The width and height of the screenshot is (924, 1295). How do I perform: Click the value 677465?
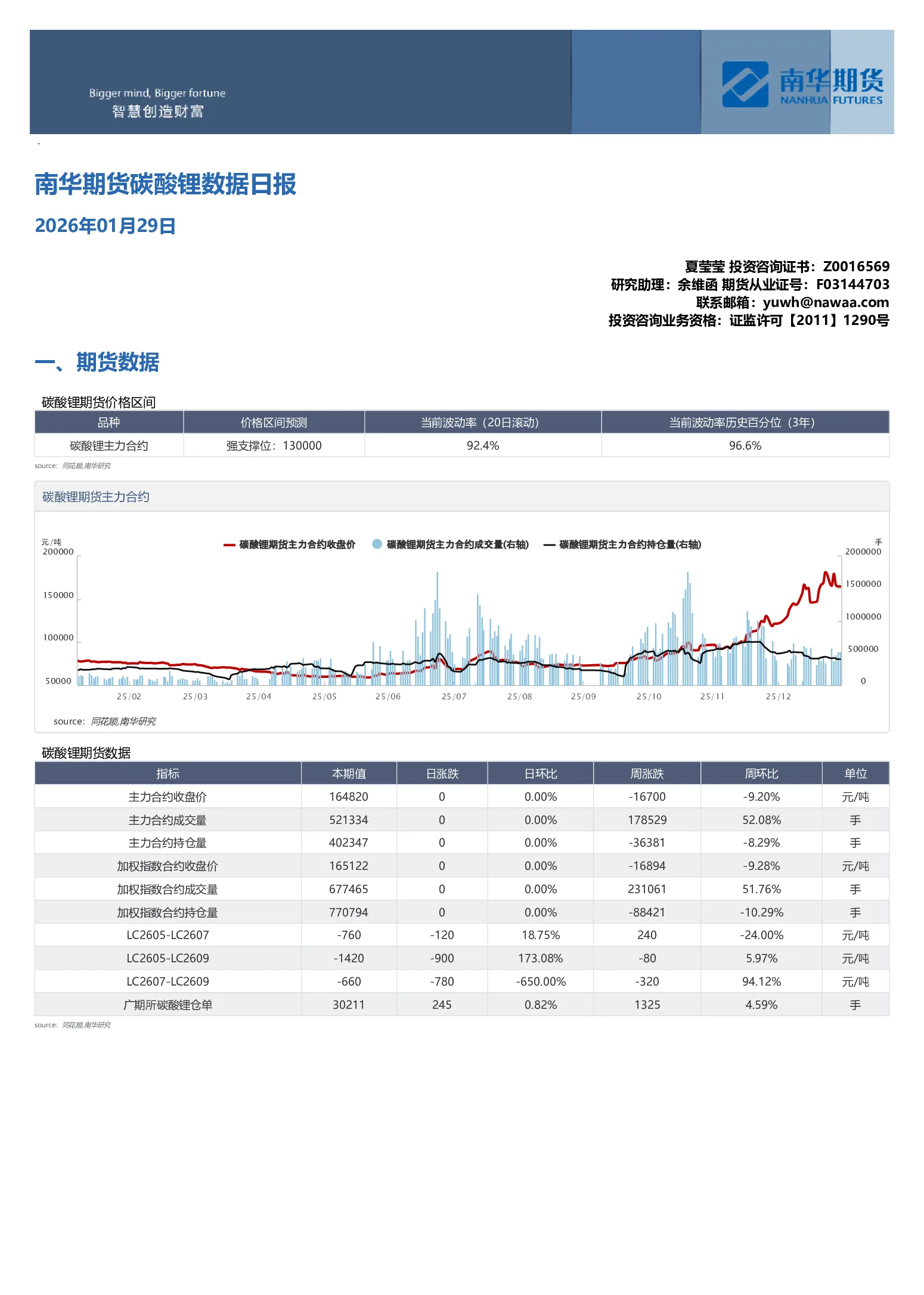point(349,890)
